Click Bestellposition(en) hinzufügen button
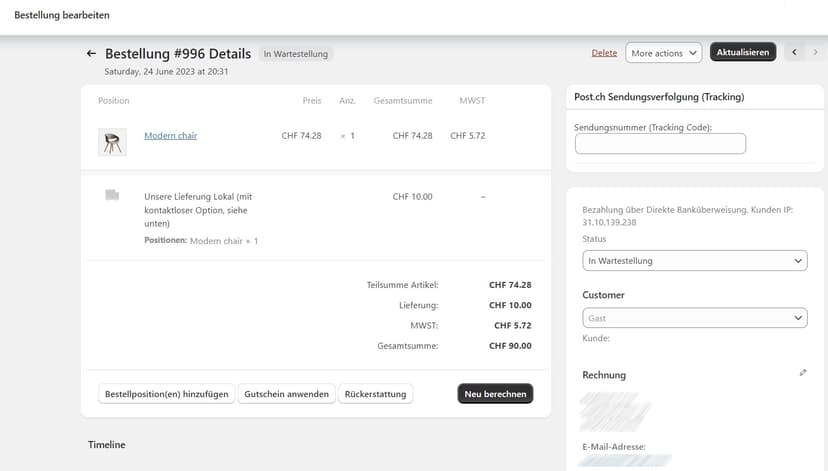The width and height of the screenshot is (828, 471). (x=166, y=394)
